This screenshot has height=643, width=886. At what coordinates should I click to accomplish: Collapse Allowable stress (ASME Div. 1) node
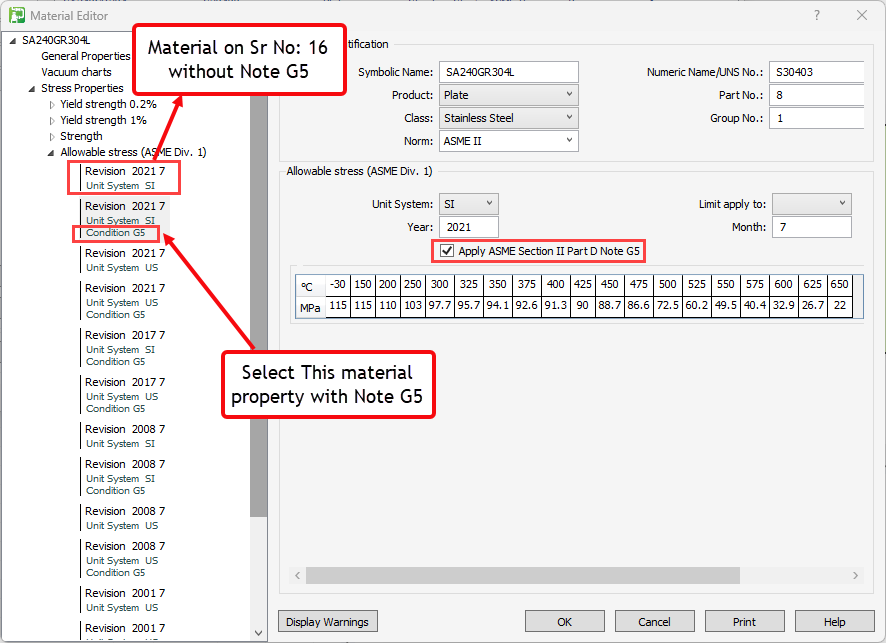tap(51, 153)
